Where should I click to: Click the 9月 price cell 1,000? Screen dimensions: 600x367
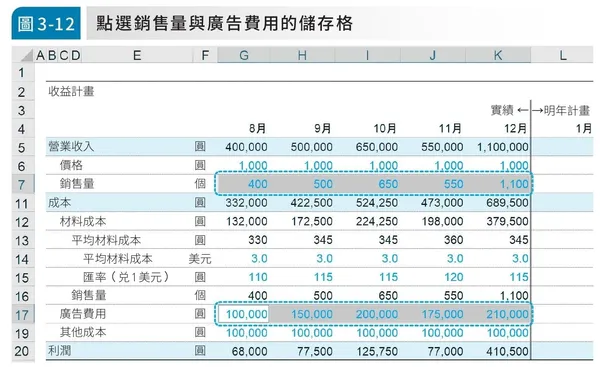(318, 166)
